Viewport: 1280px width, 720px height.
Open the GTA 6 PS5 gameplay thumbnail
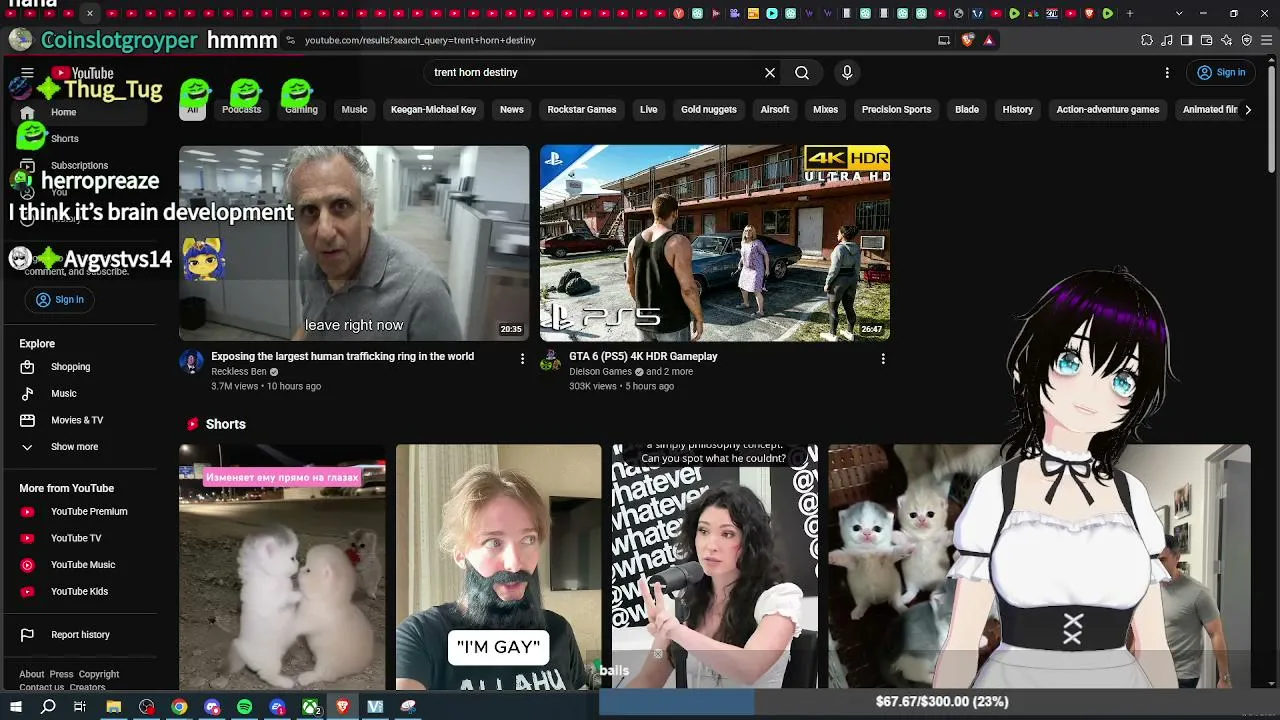(x=715, y=243)
